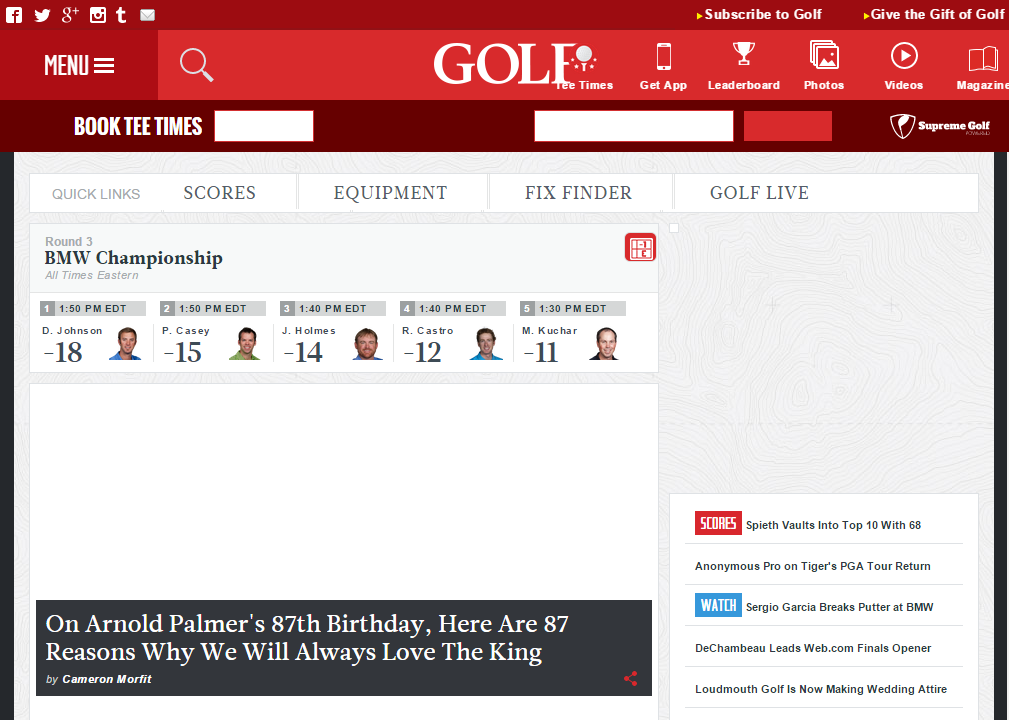This screenshot has width=1009, height=720.
Task: Click the red SCORES tag badge
Action: [x=718, y=523]
